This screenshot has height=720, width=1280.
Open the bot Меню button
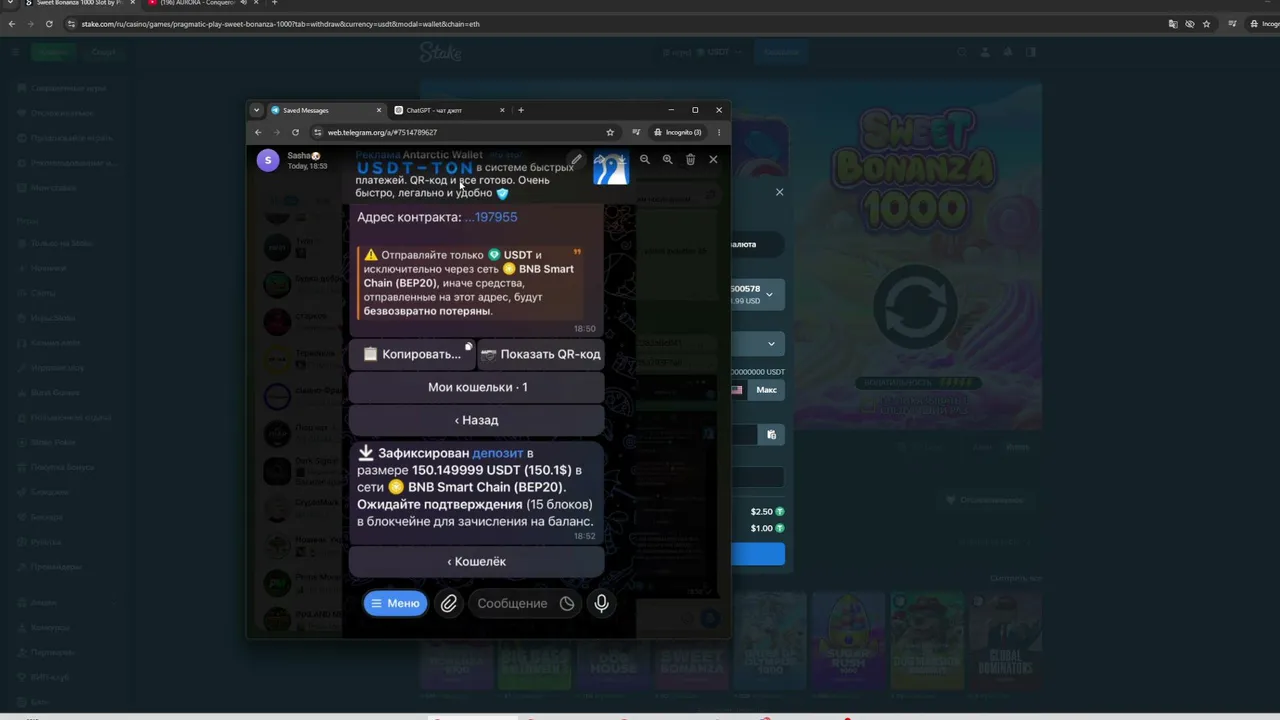pos(395,603)
